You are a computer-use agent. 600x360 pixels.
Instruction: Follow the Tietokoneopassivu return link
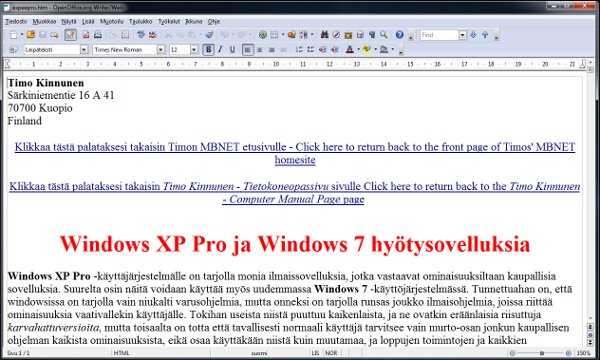tap(295, 192)
